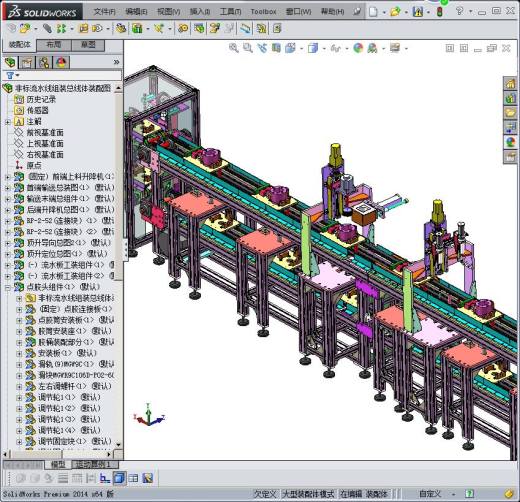The image size is (520, 502).
Task: Toggle the blue 3D view cube icon in bottom toolbar
Action: pos(119,478)
